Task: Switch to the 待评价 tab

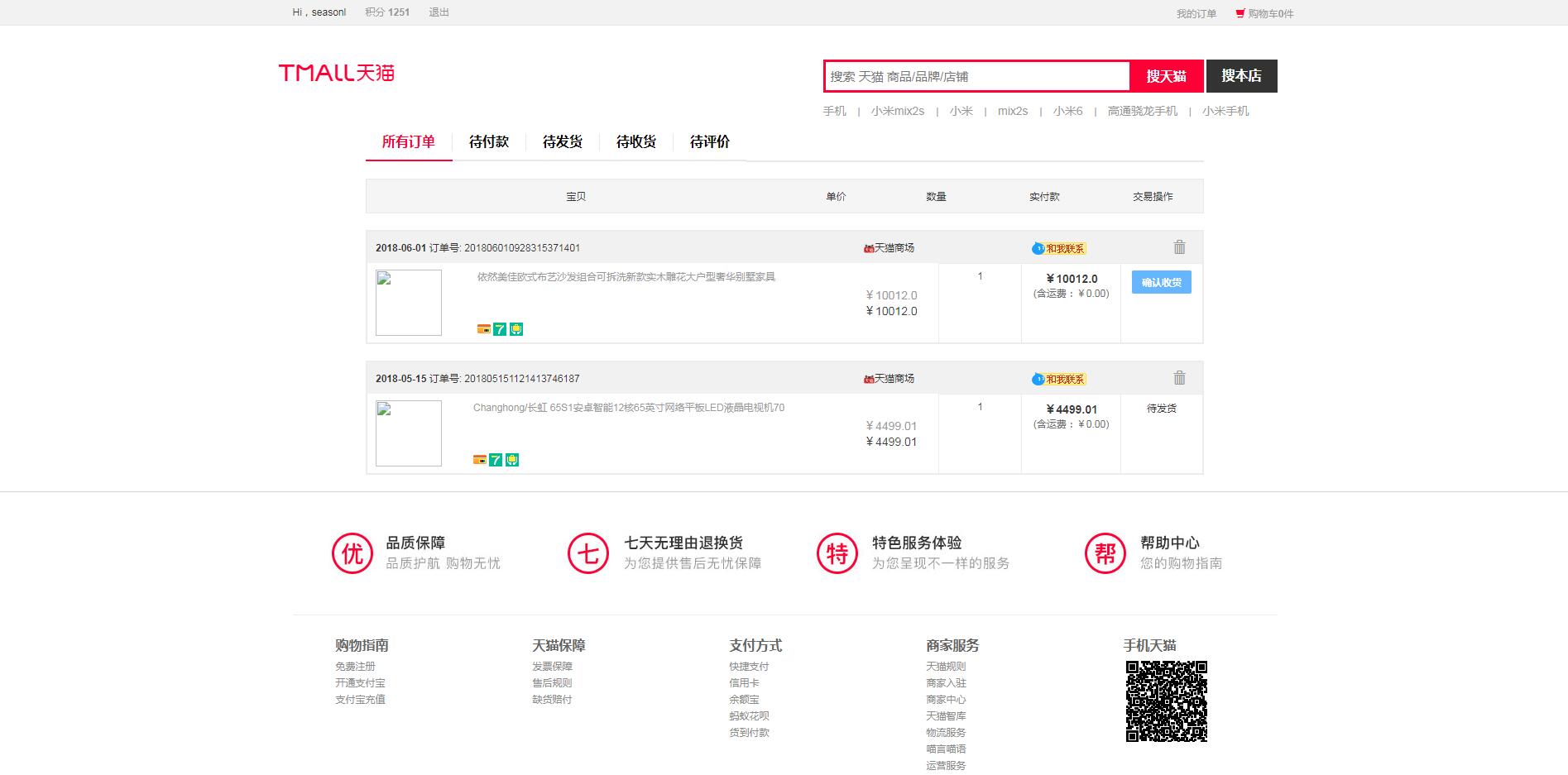Action: coord(710,141)
